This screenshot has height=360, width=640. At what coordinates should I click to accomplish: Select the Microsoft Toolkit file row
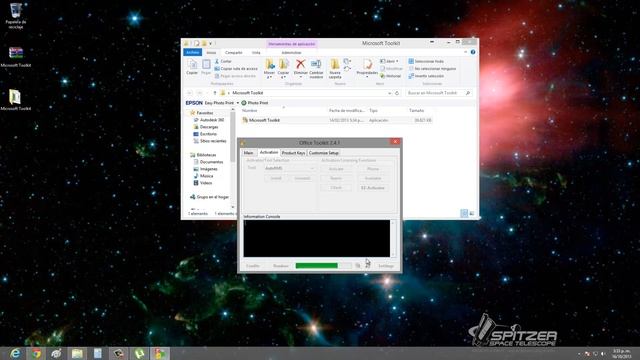tap(337, 120)
